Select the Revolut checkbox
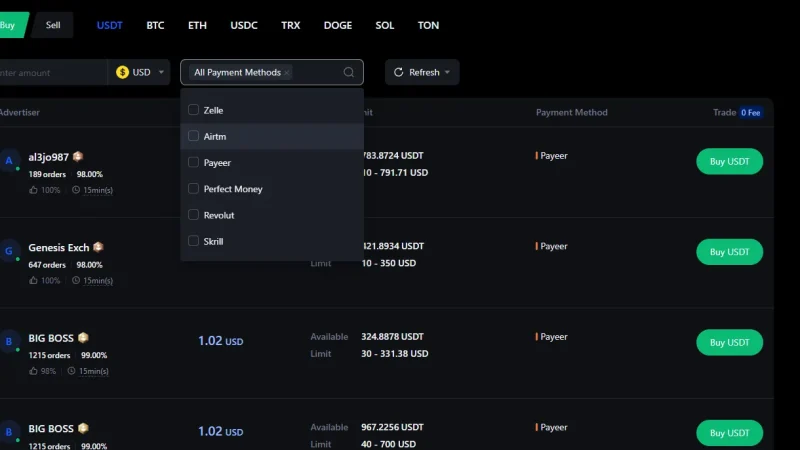 [x=193, y=215]
